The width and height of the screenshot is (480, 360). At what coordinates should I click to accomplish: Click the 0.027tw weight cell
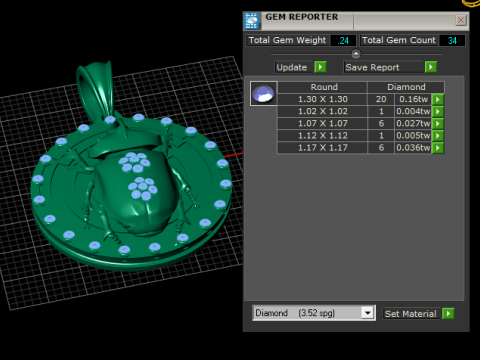tap(413, 124)
